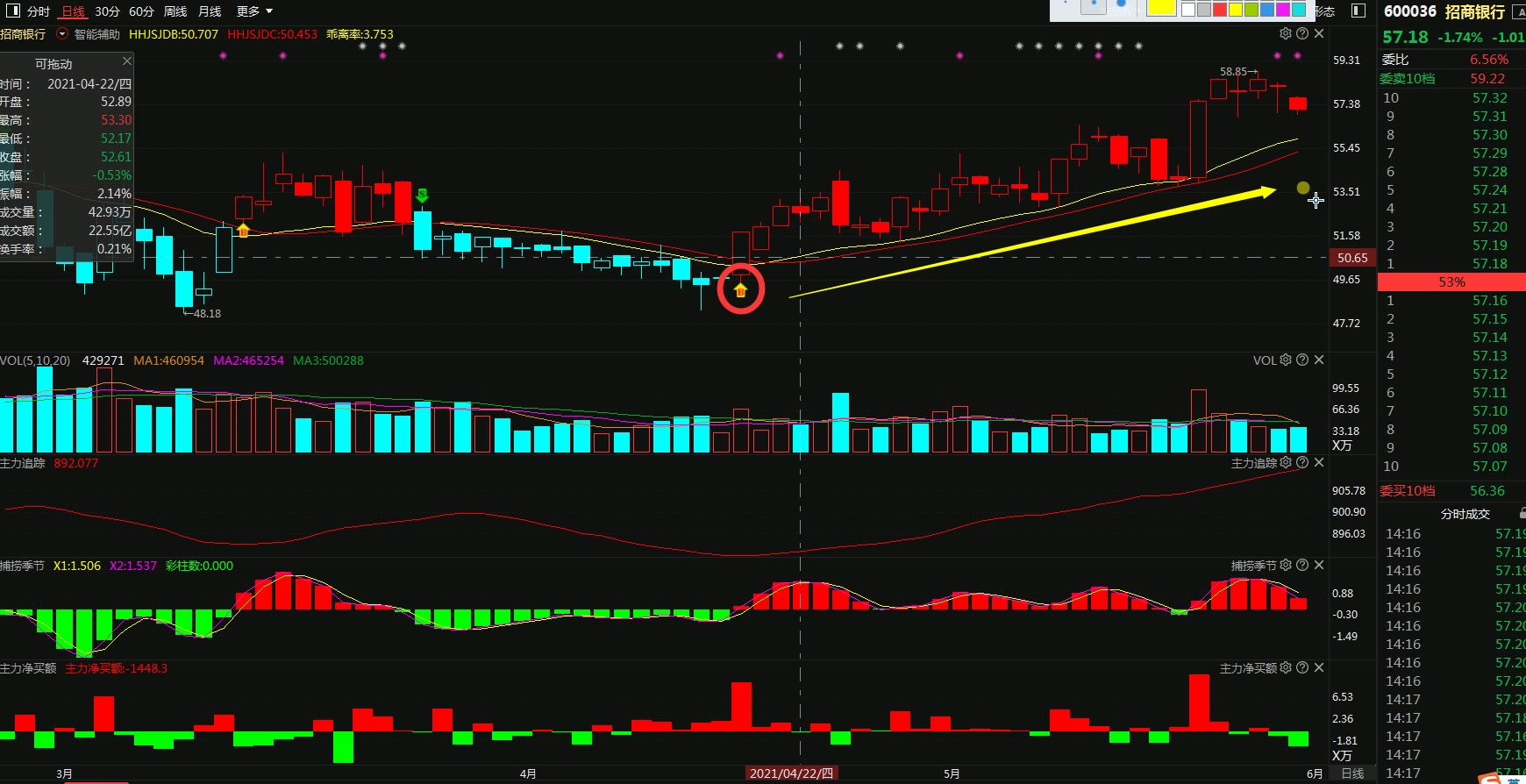Open help icon for 捕捞季节 panel

(1302, 565)
